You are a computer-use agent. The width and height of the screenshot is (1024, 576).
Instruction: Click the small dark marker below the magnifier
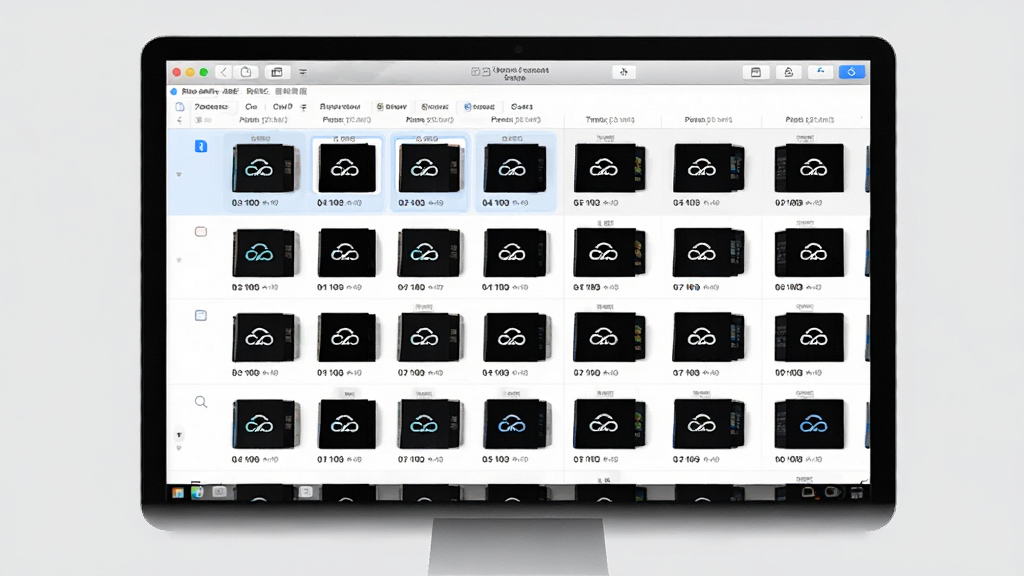pos(178,435)
